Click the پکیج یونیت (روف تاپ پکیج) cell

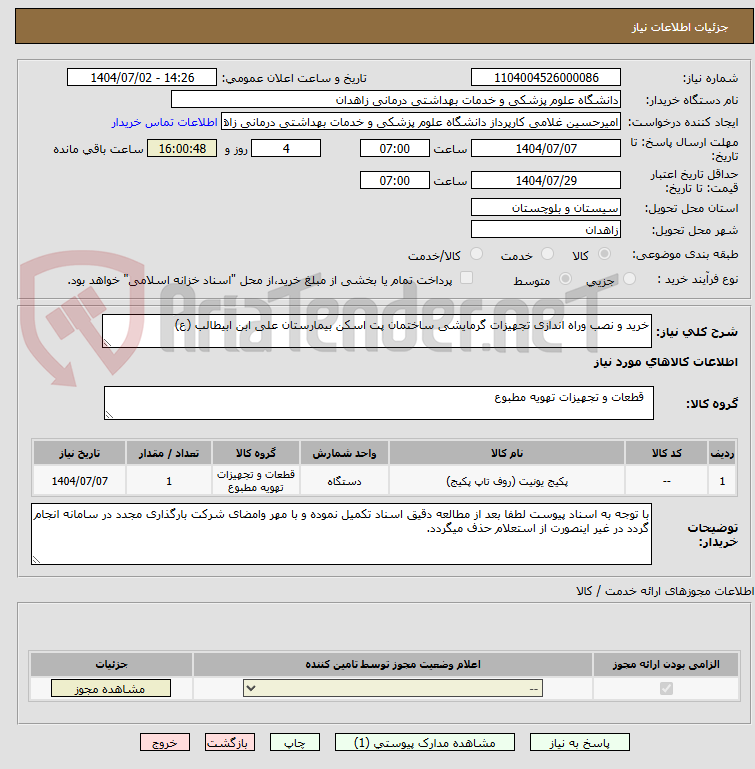[x=507, y=481]
